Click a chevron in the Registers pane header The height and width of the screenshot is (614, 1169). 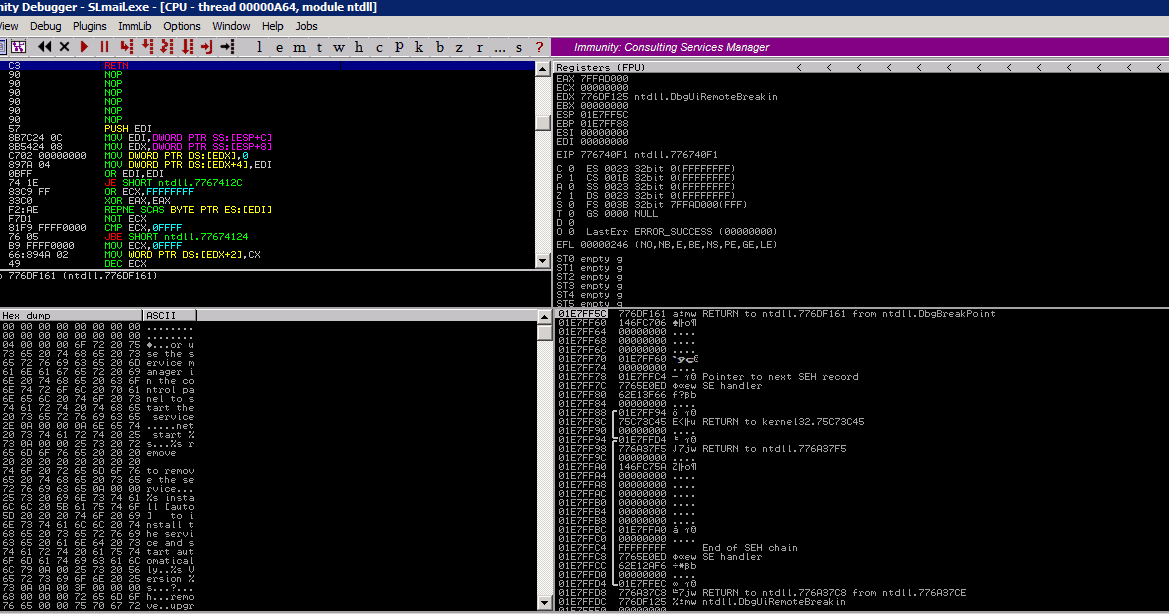click(800, 67)
